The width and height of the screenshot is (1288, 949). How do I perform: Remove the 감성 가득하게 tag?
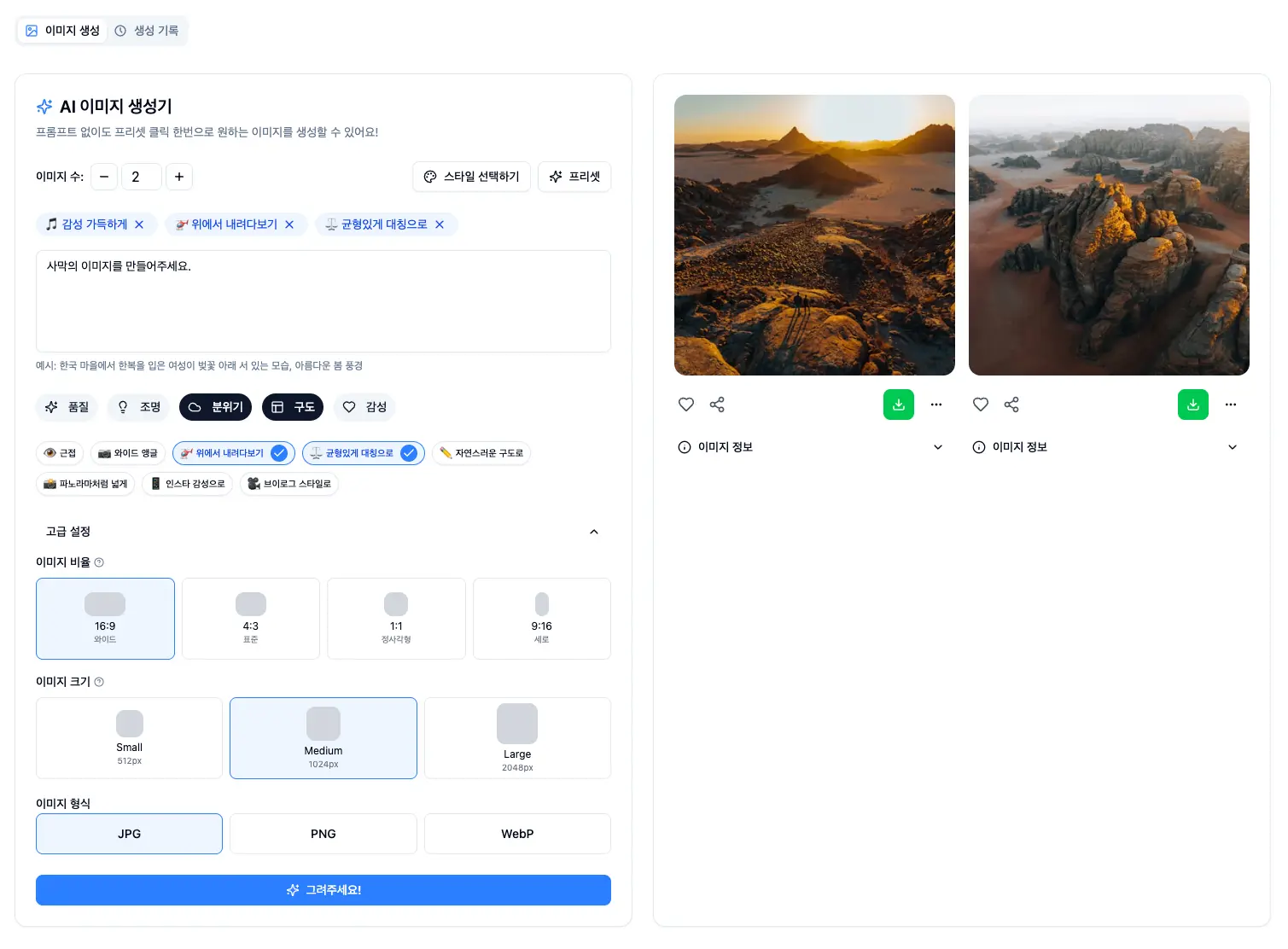pos(139,224)
